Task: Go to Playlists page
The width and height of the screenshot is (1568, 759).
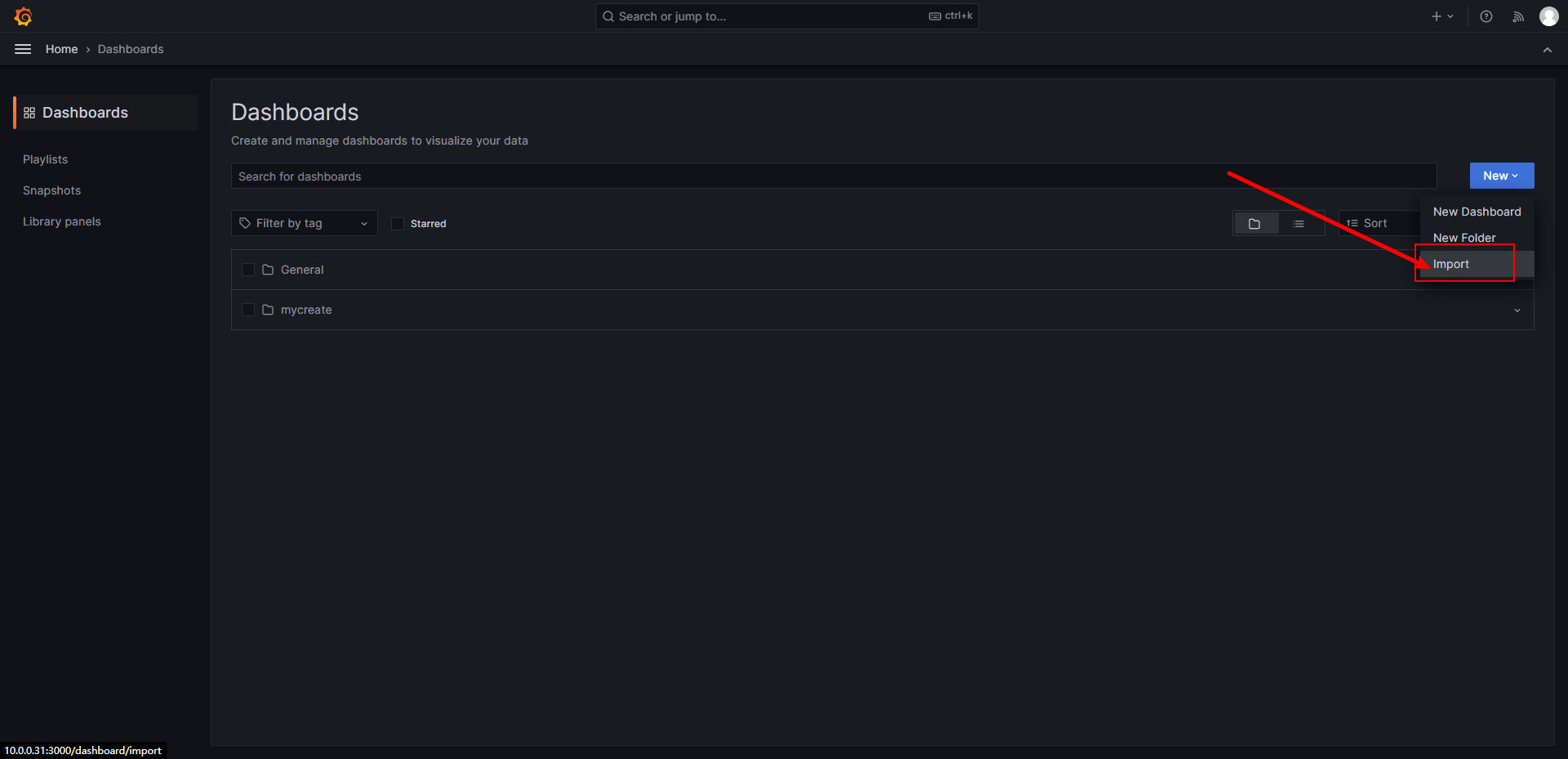Action: point(46,159)
